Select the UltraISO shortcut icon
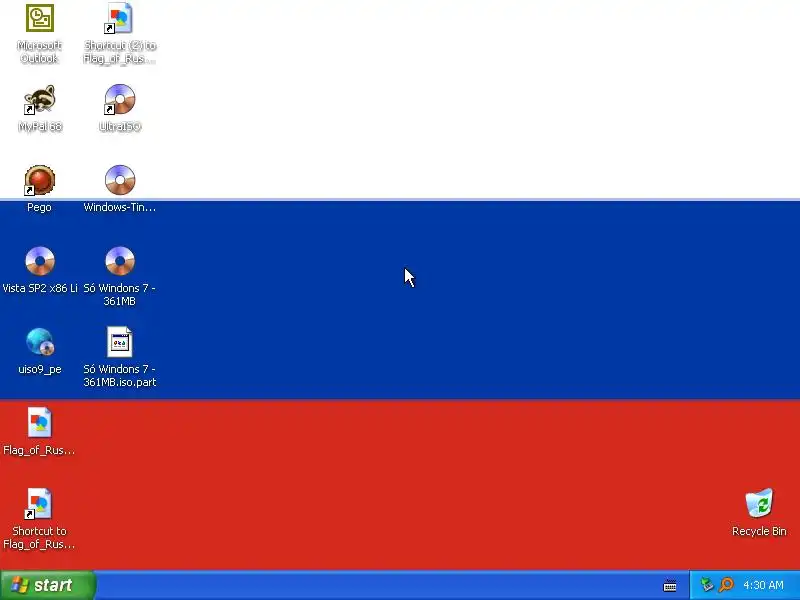 pos(119,99)
